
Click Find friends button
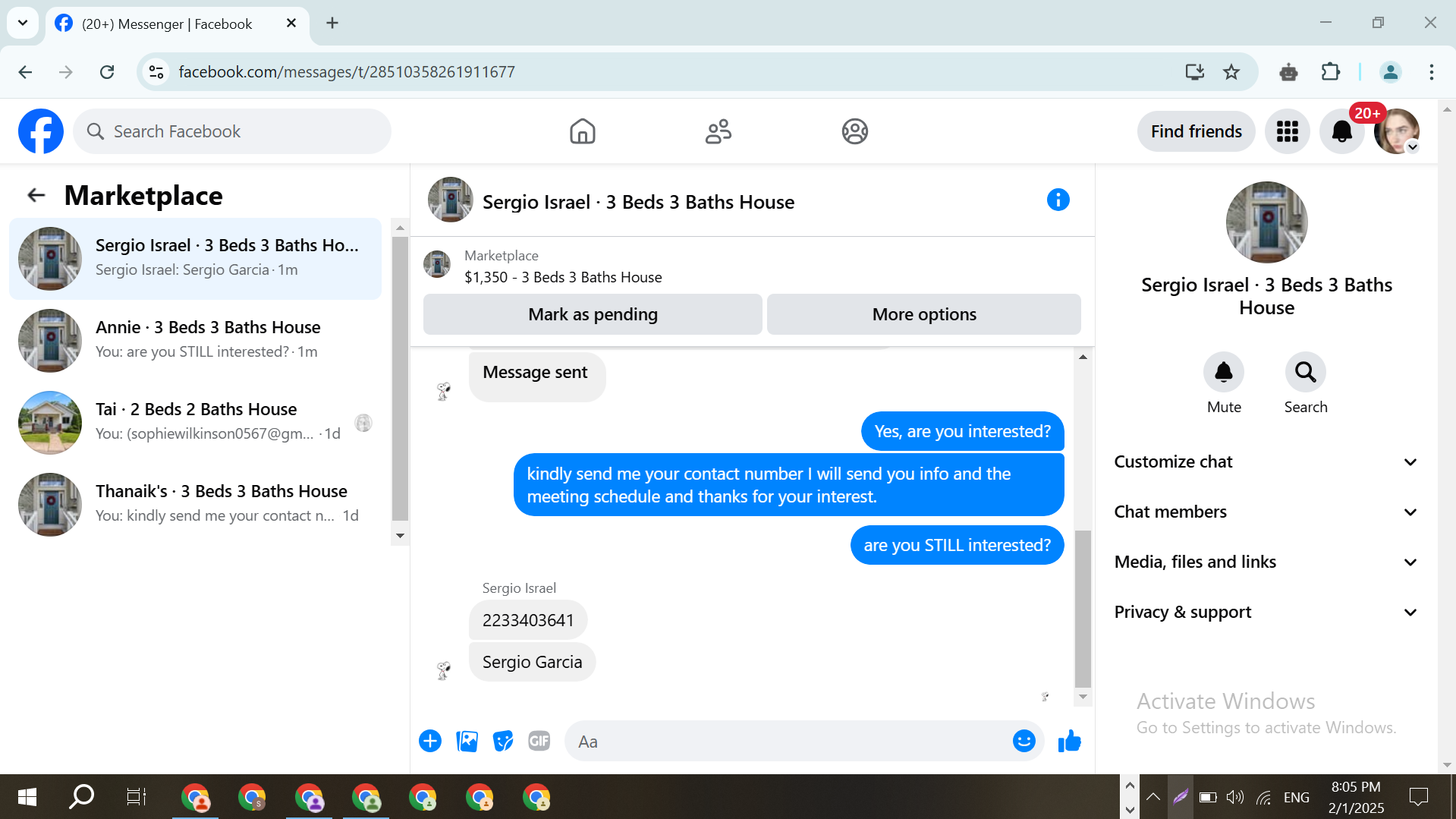(1196, 131)
